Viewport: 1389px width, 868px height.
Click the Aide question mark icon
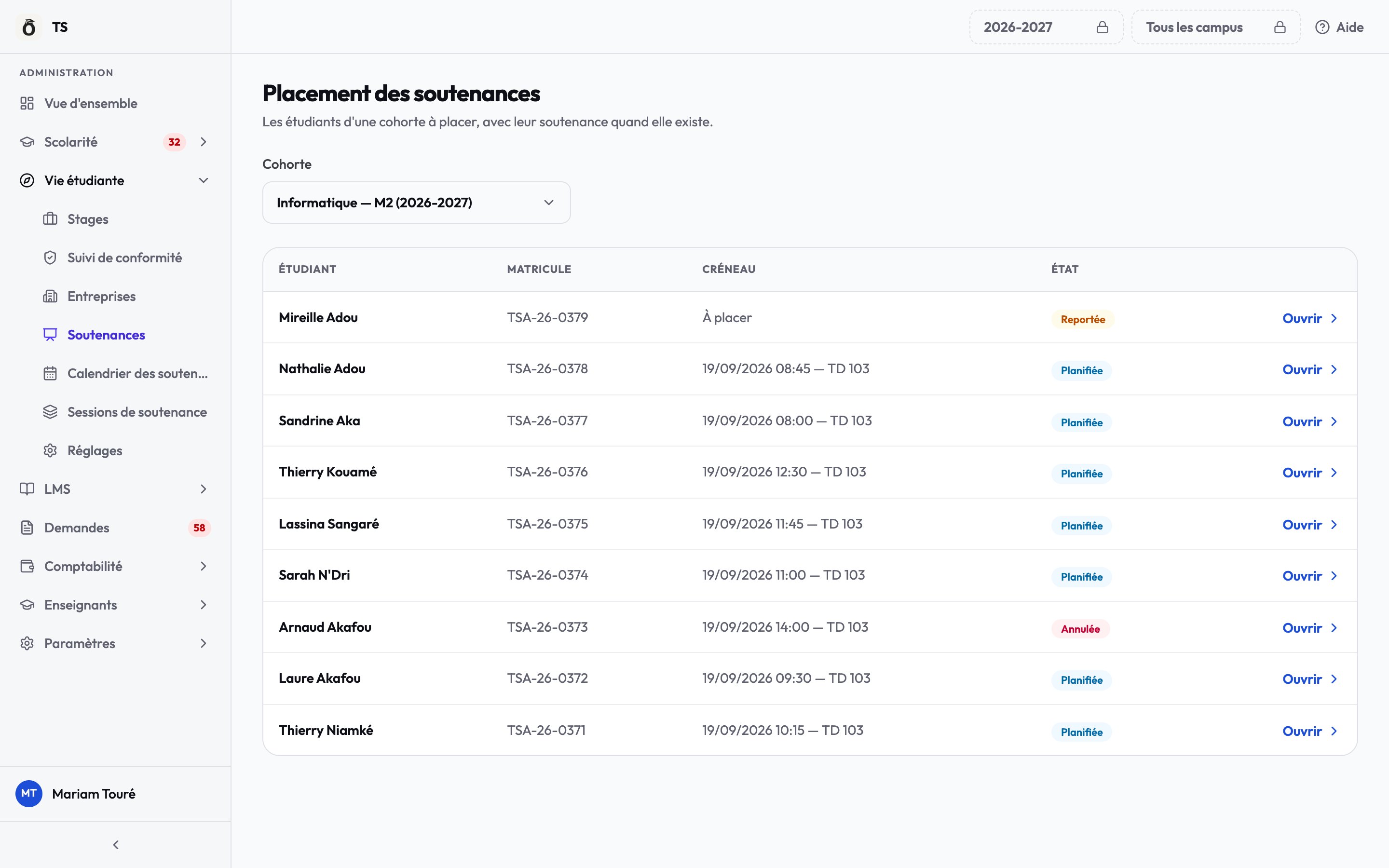tap(1322, 27)
